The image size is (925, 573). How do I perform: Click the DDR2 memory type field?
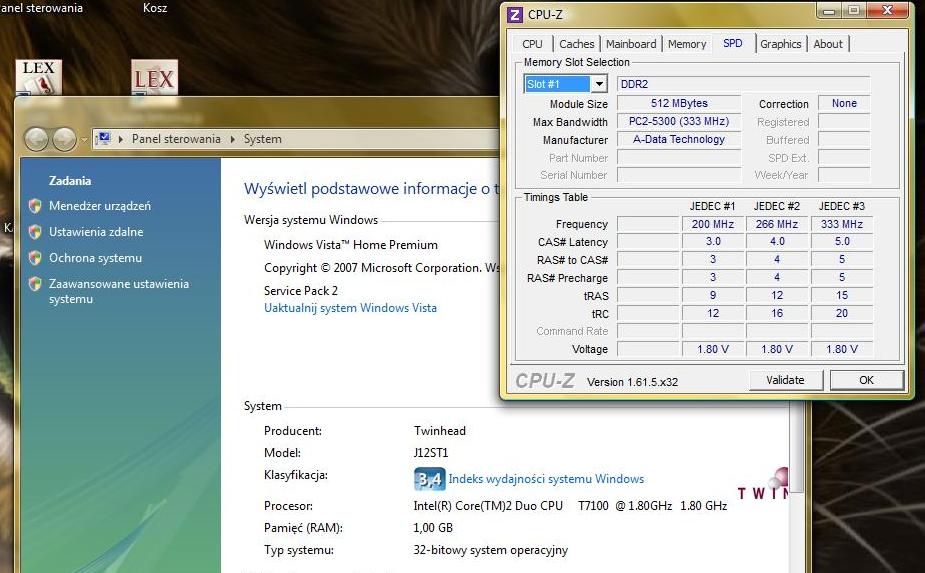(x=743, y=84)
